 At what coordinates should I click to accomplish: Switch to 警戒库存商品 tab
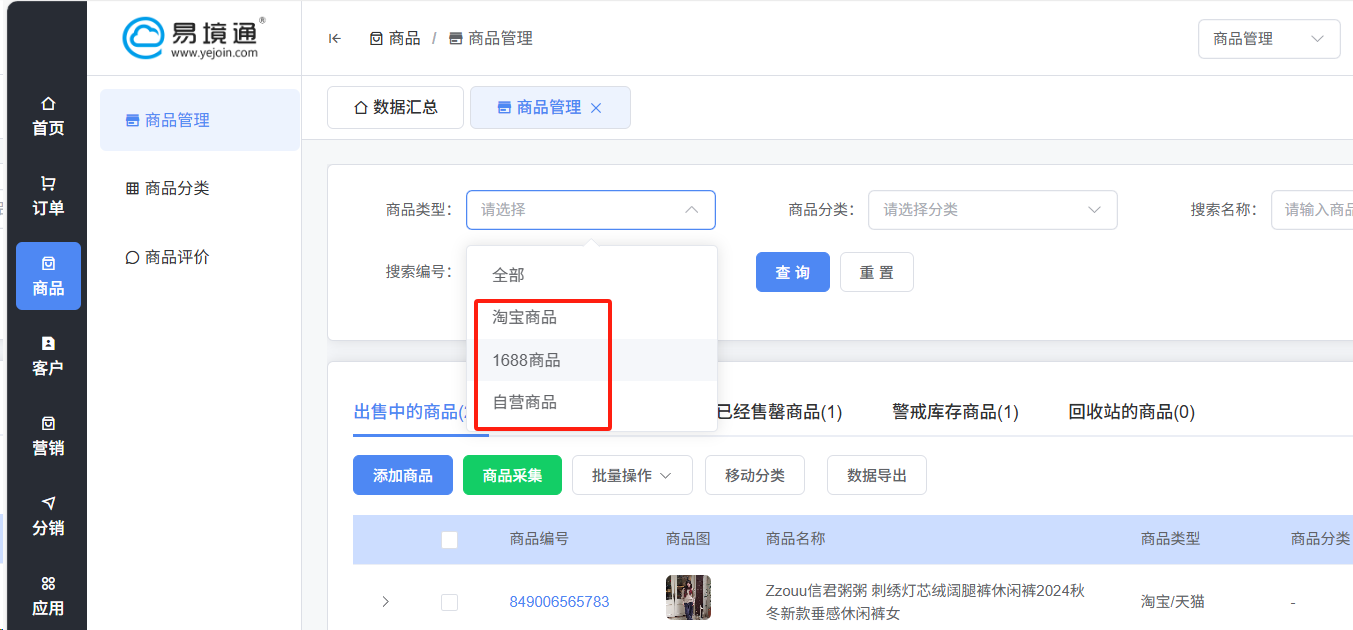pyautogui.click(x=954, y=412)
